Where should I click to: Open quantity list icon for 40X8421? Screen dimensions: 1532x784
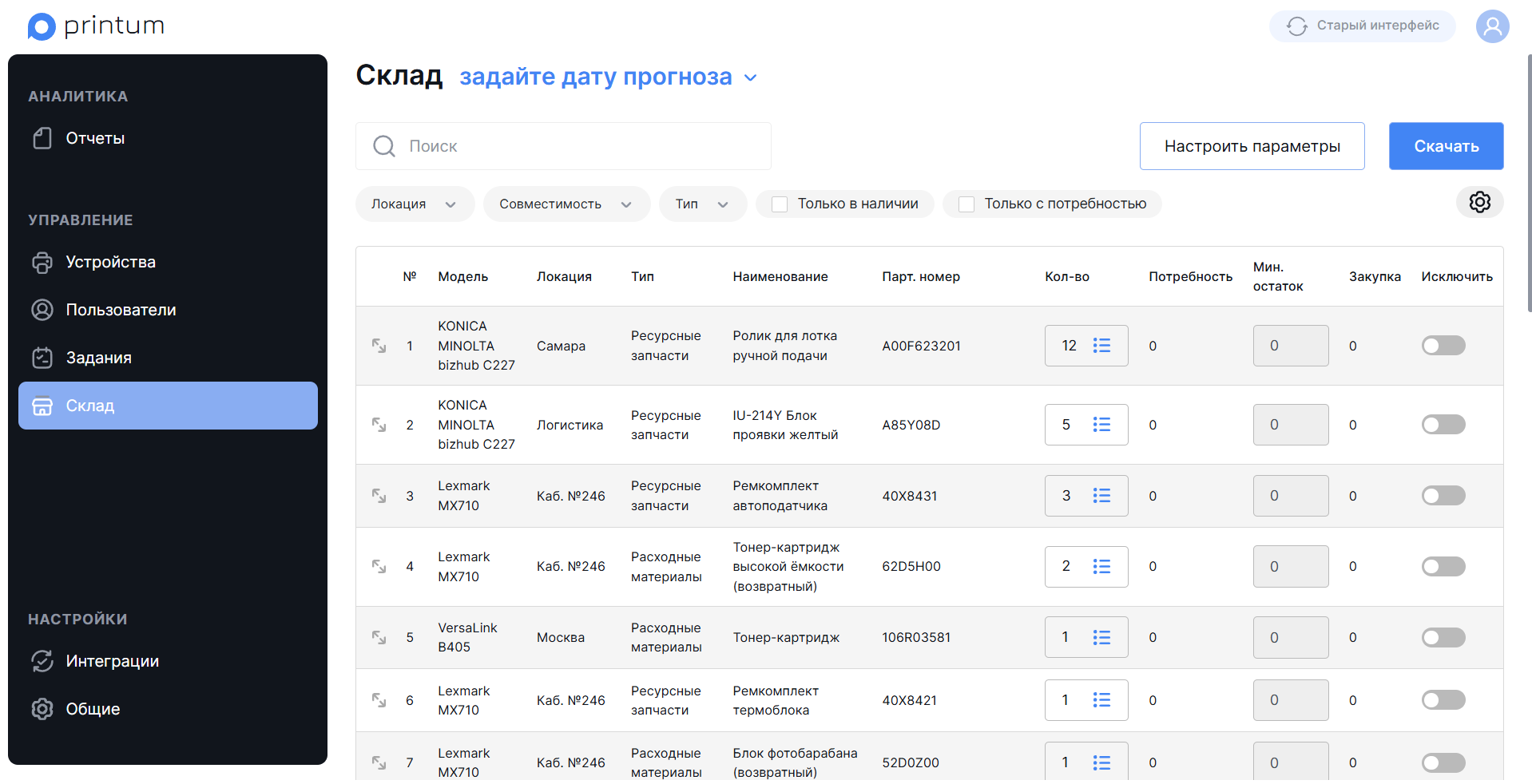coord(1101,700)
